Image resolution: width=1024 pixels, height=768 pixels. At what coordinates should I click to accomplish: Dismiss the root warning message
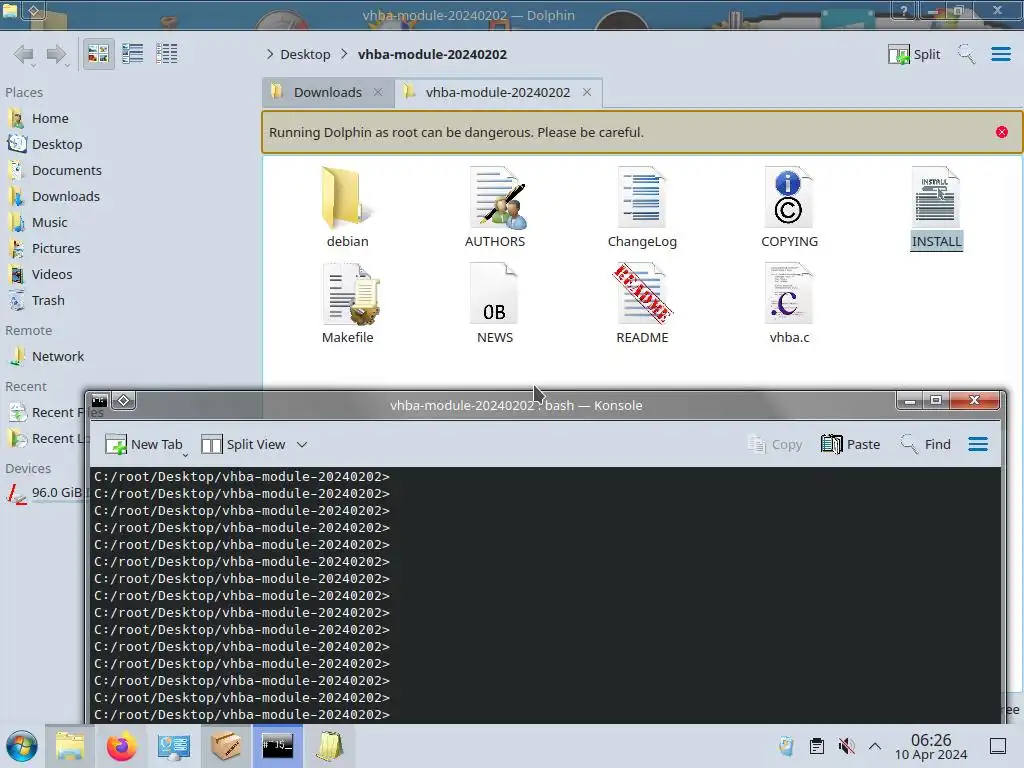1002,132
